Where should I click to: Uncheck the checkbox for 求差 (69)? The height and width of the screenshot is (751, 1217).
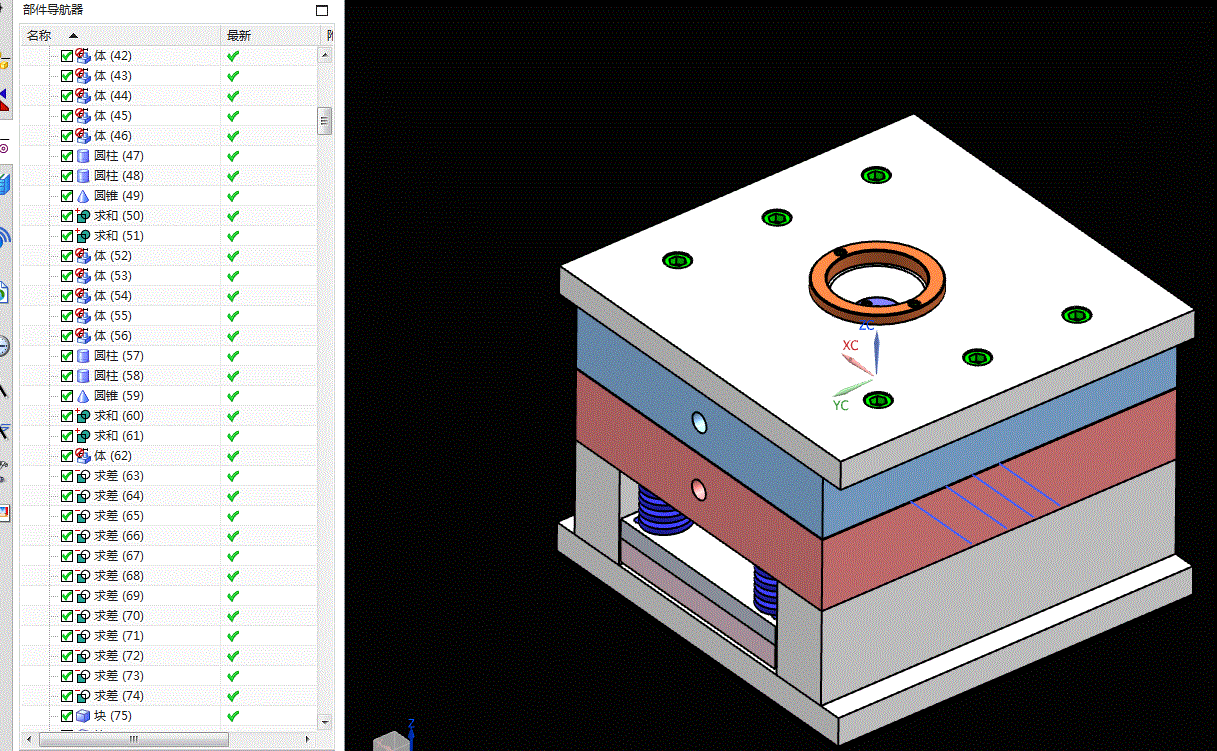pyautogui.click(x=67, y=596)
